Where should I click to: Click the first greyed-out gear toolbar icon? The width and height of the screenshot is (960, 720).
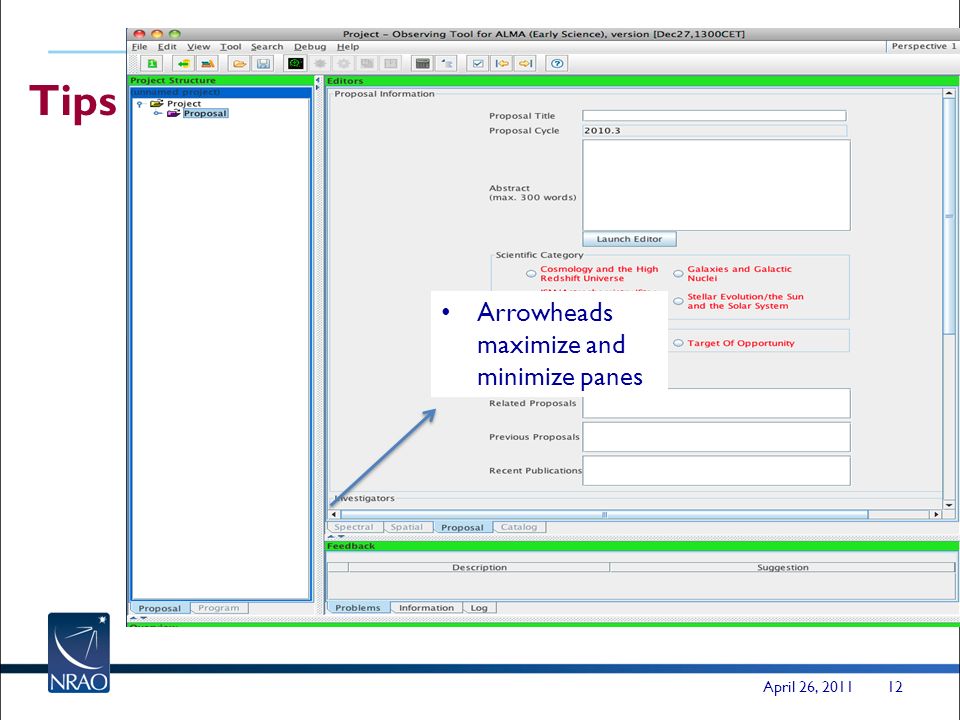[x=320, y=64]
